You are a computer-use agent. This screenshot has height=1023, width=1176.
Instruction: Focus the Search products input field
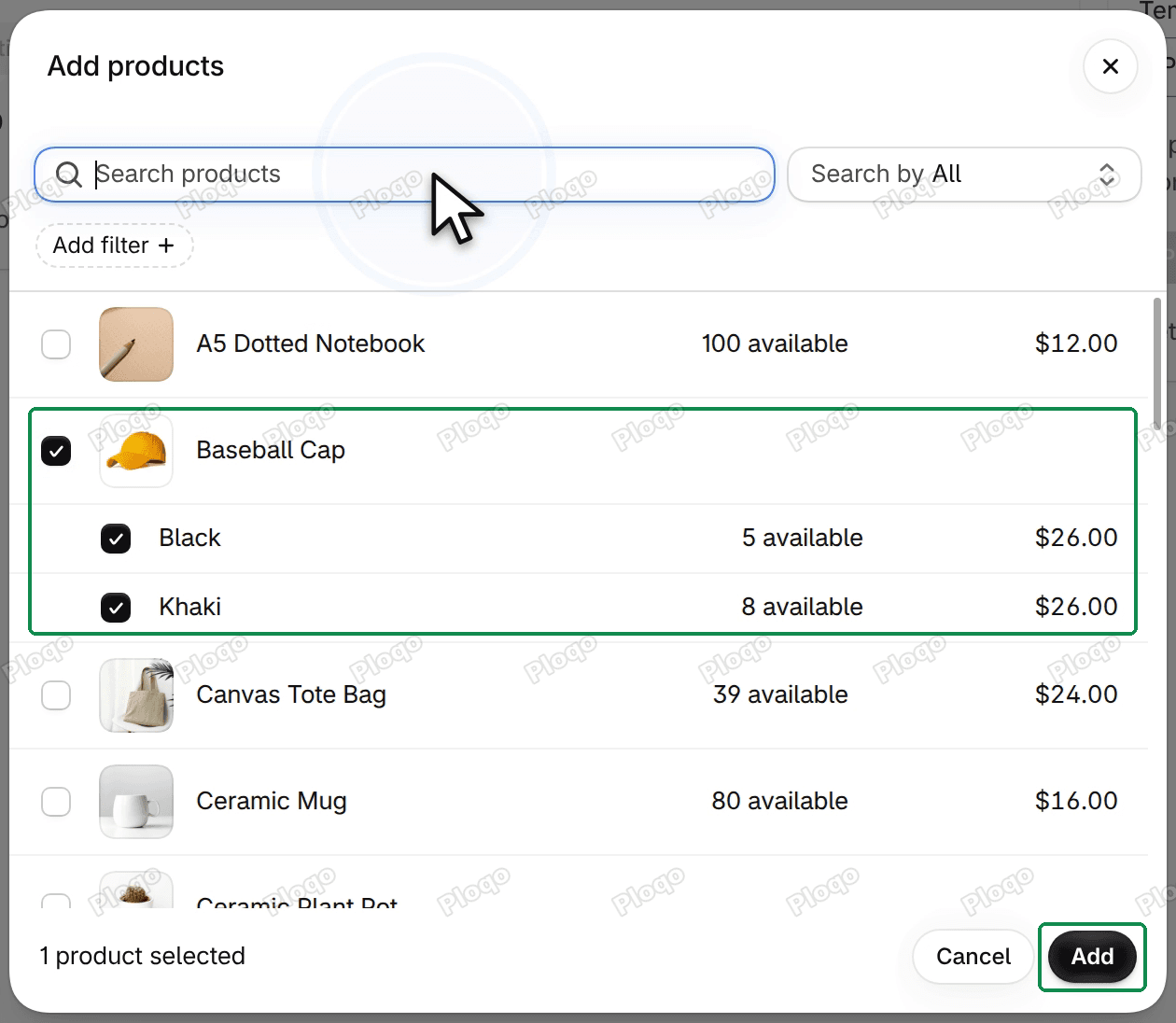click(404, 175)
